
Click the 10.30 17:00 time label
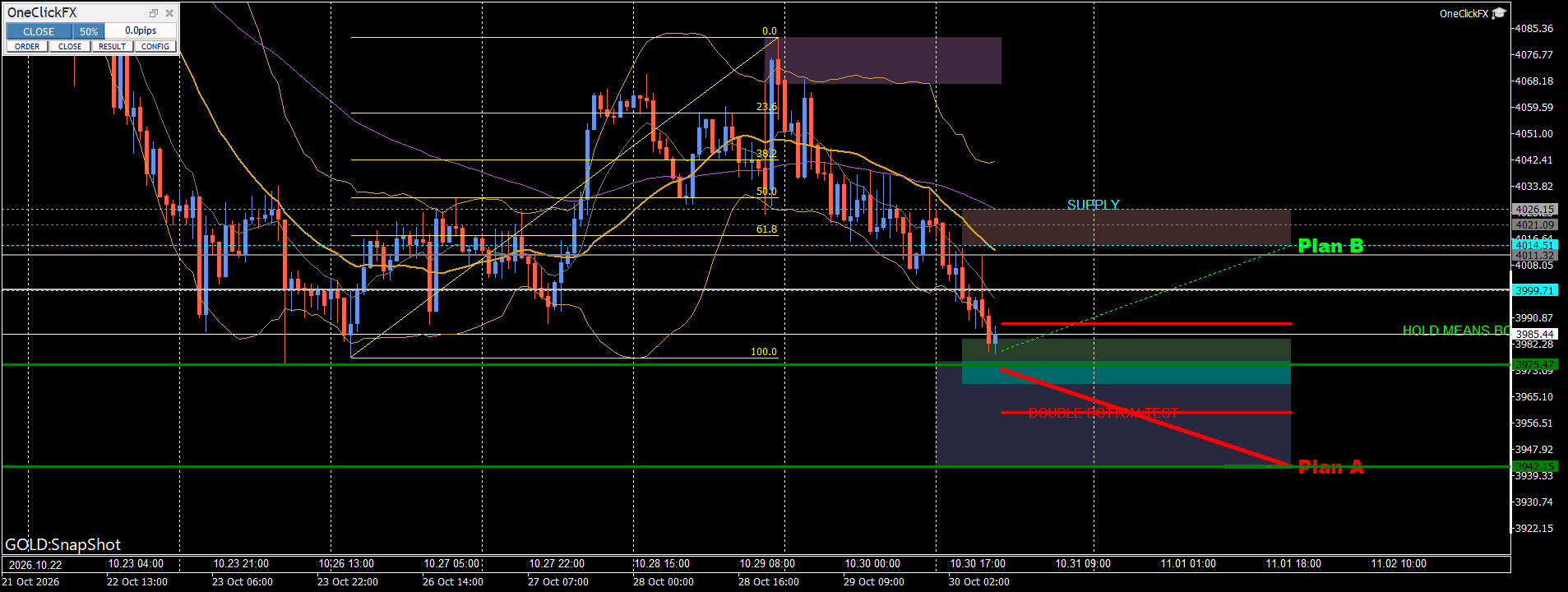click(x=978, y=564)
